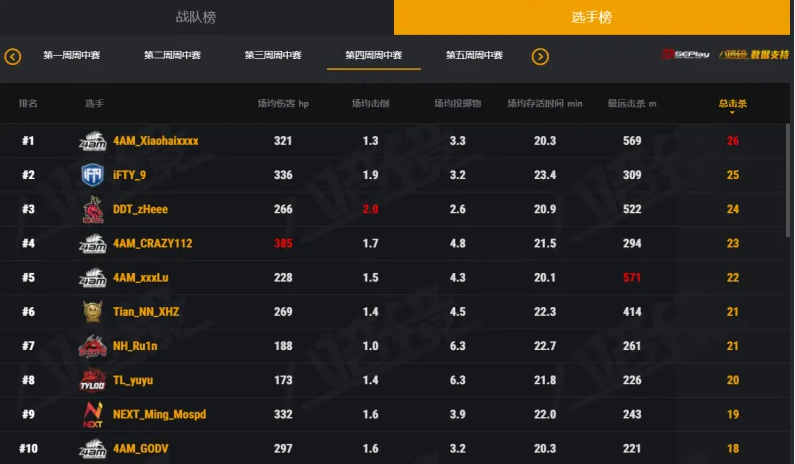
Task: Open player 4AM_xxxLu
Action: pyautogui.click(x=140, y=278)
